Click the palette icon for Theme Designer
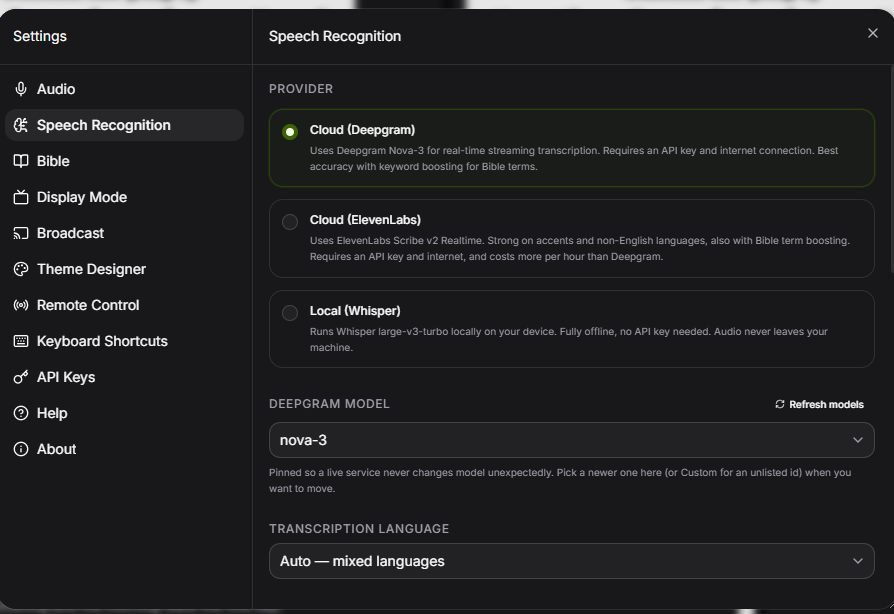Viewport: 894px width, 614px height. click(x=21, y=269)
